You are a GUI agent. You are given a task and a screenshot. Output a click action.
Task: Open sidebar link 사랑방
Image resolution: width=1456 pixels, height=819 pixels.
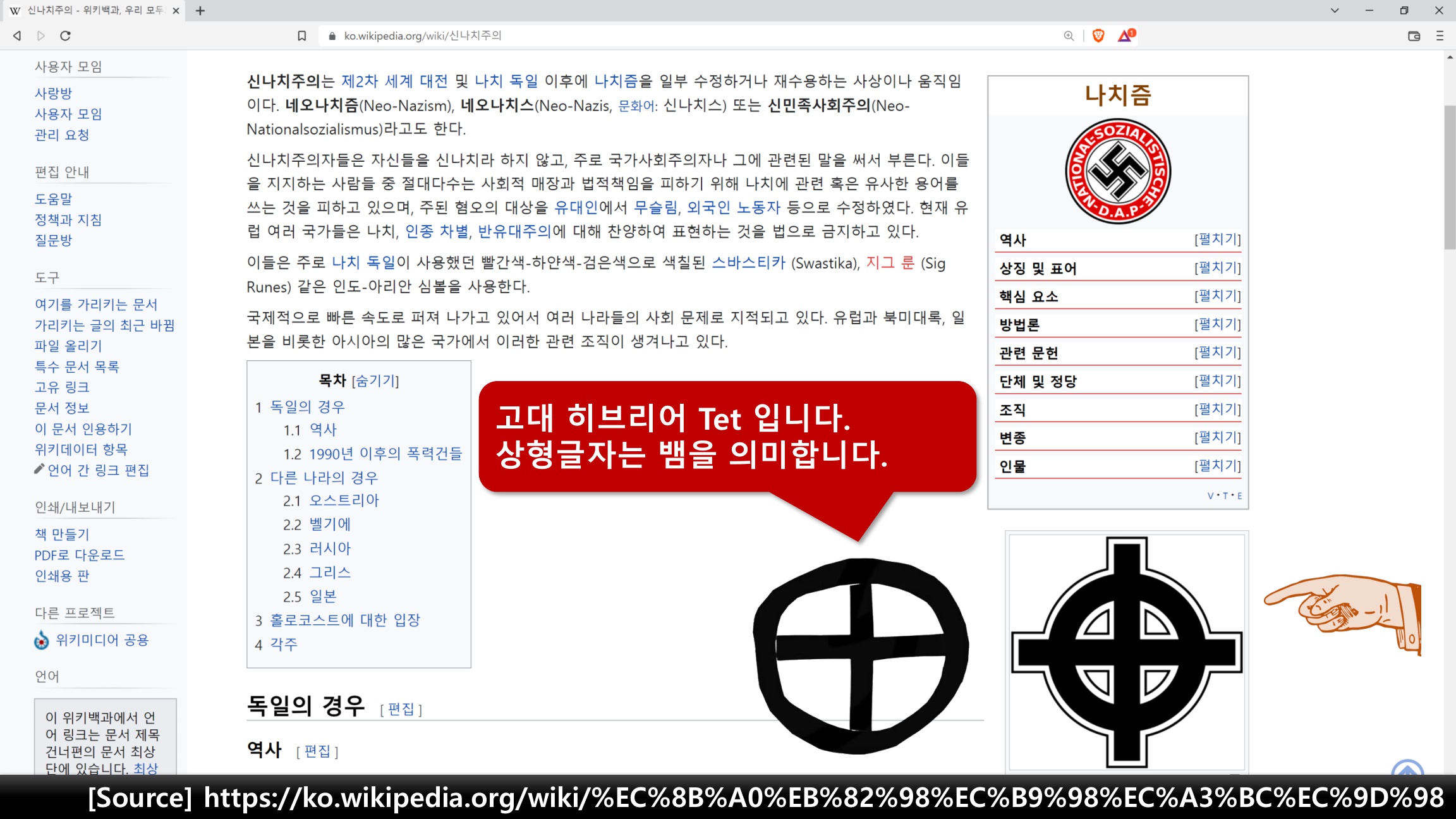53,94
